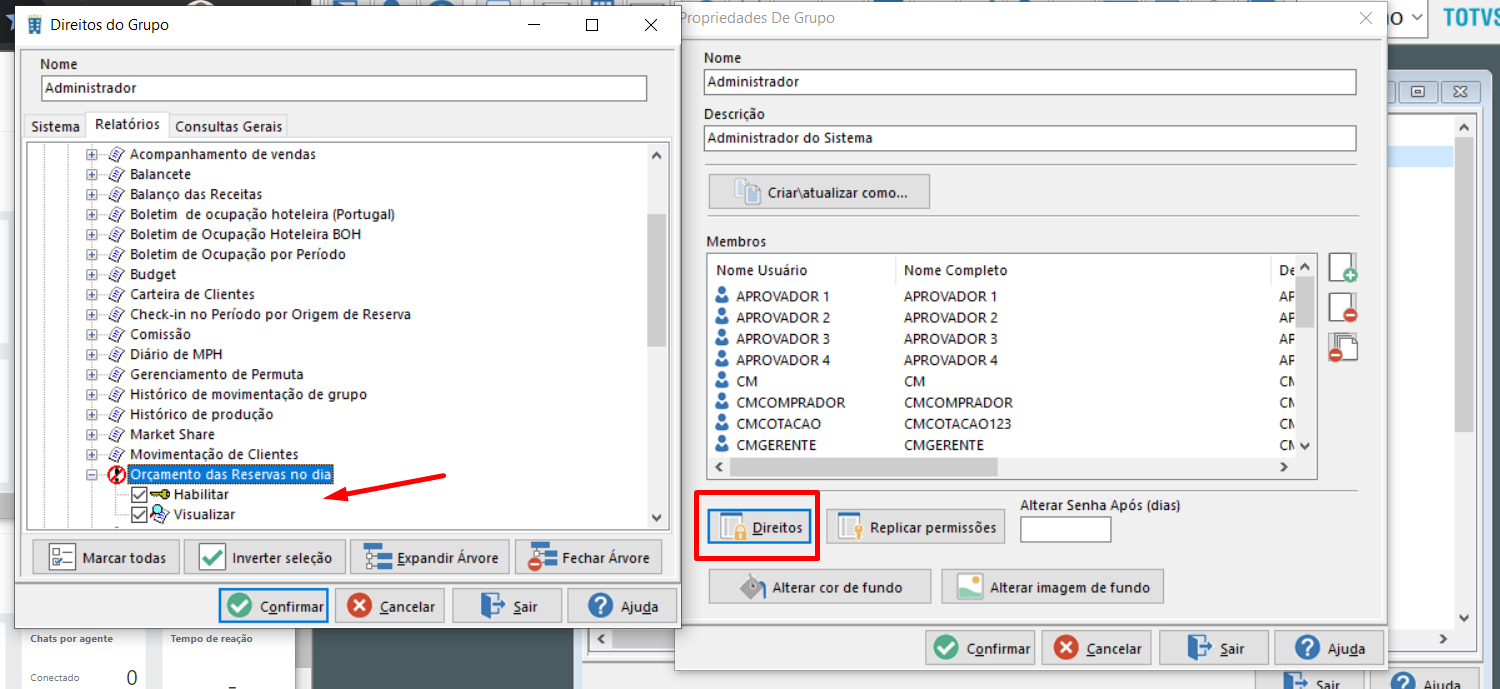Click the user icon of CM row
Screen dimensions: 1500x689
(x=723, y=381)
